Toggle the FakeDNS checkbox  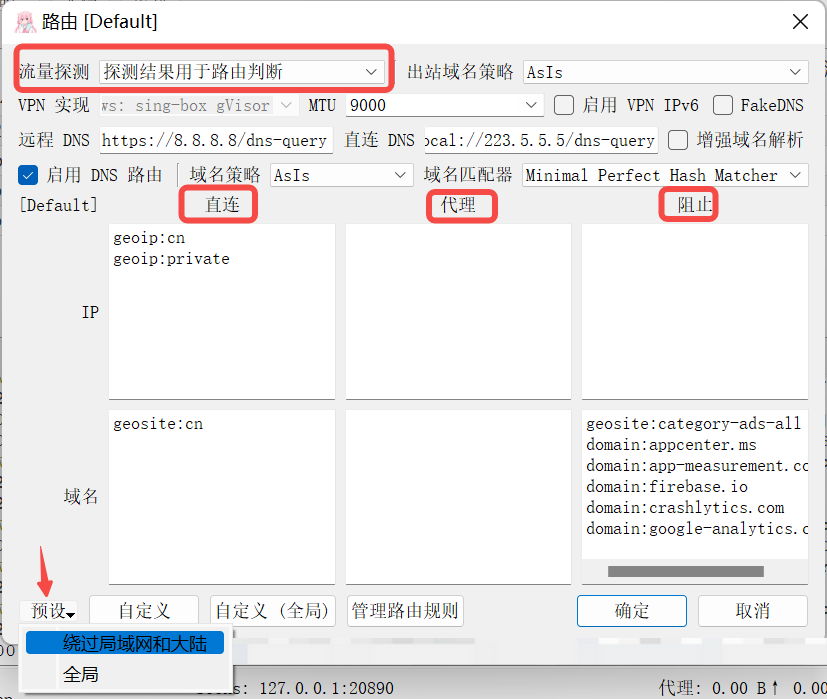click(x=722, y=105)
